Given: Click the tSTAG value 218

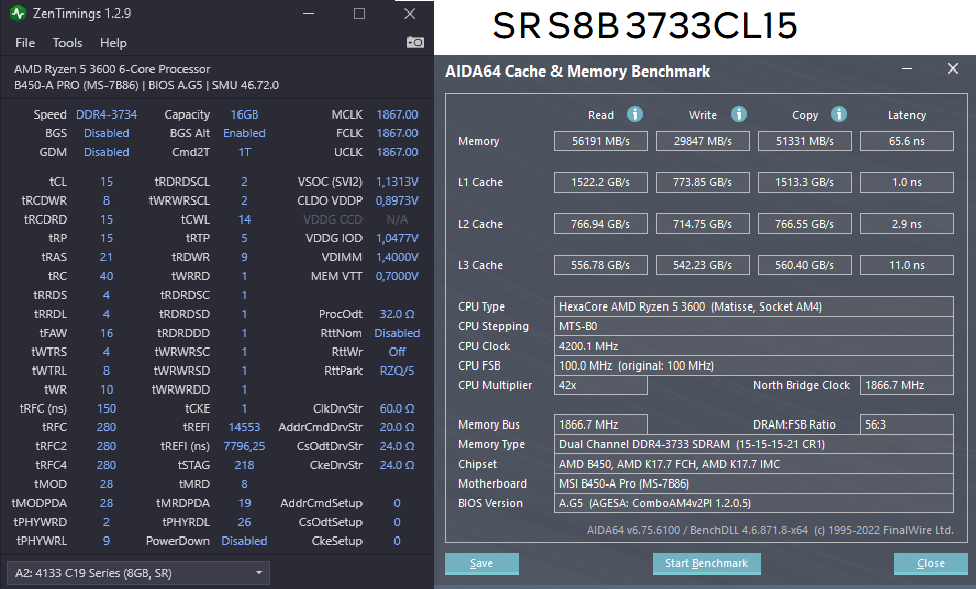Looking at the screenshot, I should [x=244, y=465].
